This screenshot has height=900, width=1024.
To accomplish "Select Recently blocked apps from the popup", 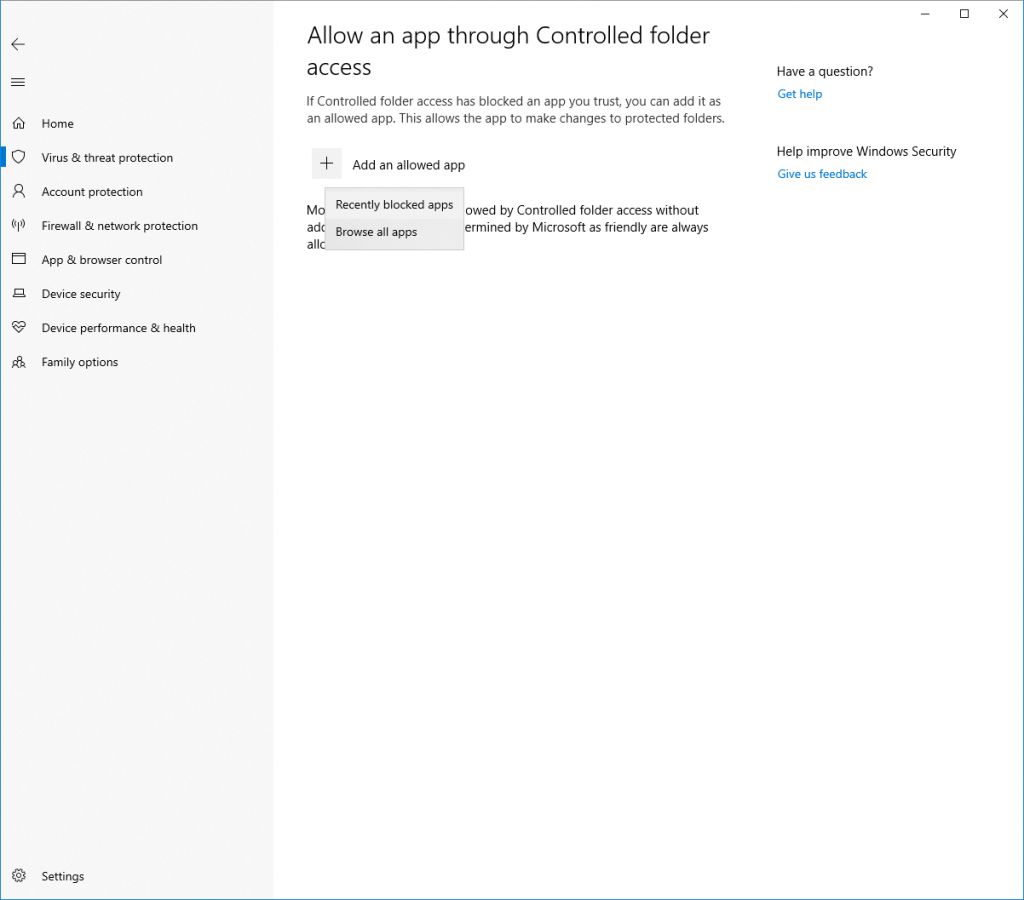I will click(x=394, y=205).
